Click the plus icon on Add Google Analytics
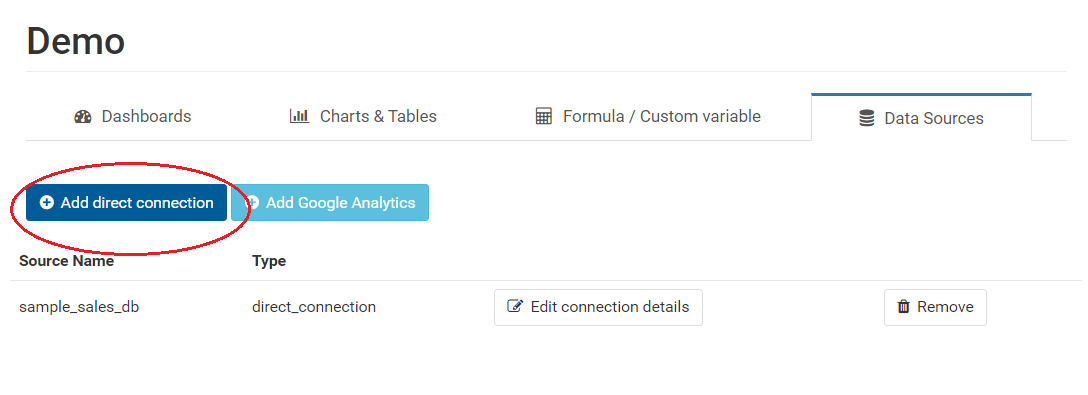 click(253, 203)
